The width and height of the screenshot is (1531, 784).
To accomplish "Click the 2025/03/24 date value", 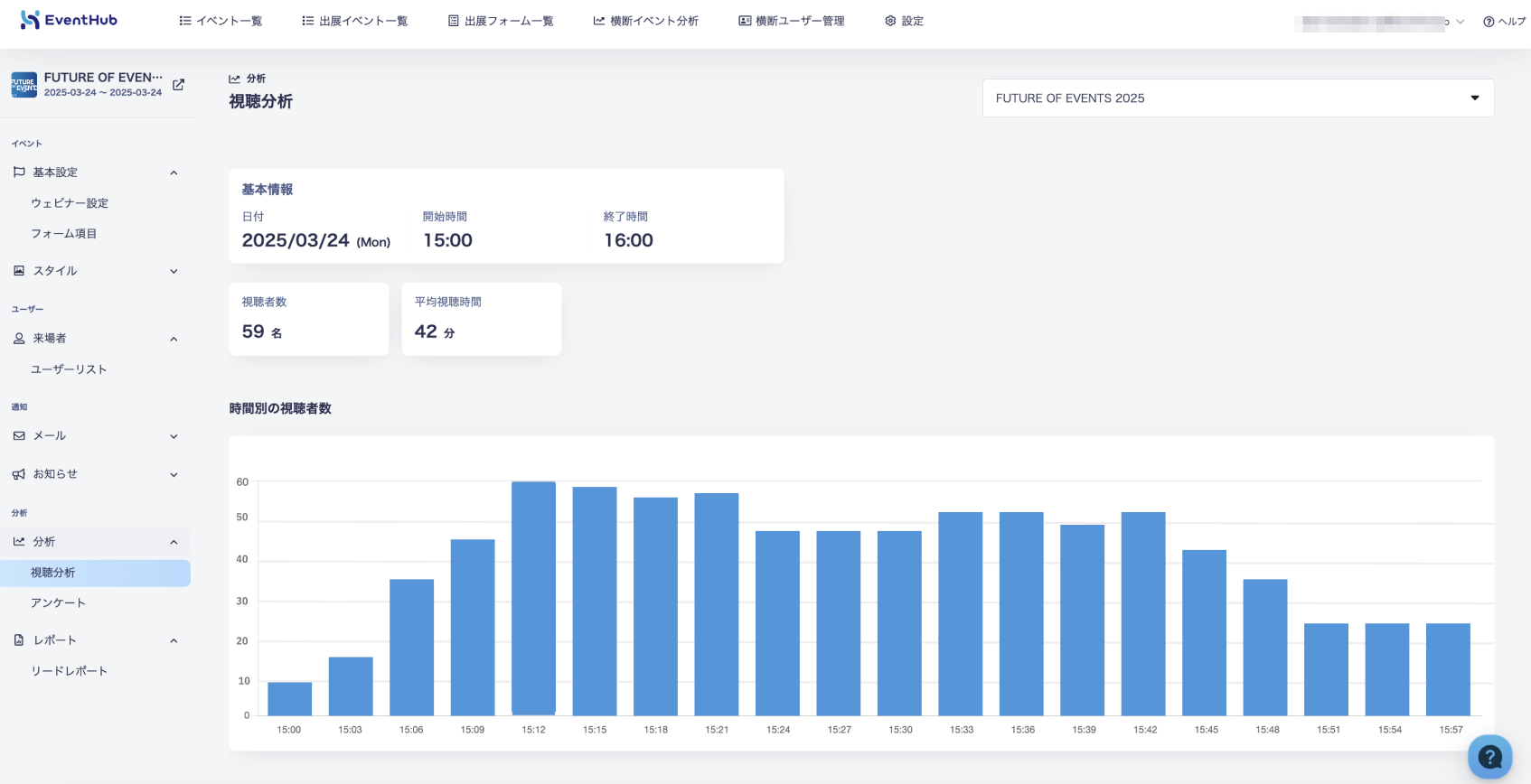I will (316, 240).
